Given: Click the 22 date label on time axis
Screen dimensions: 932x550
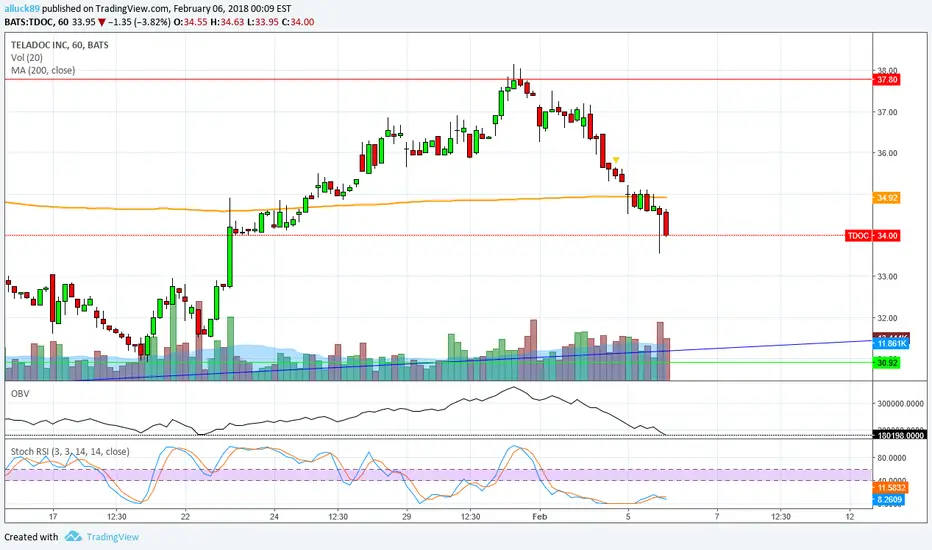Looking at the screenshot, I should 185,516.
